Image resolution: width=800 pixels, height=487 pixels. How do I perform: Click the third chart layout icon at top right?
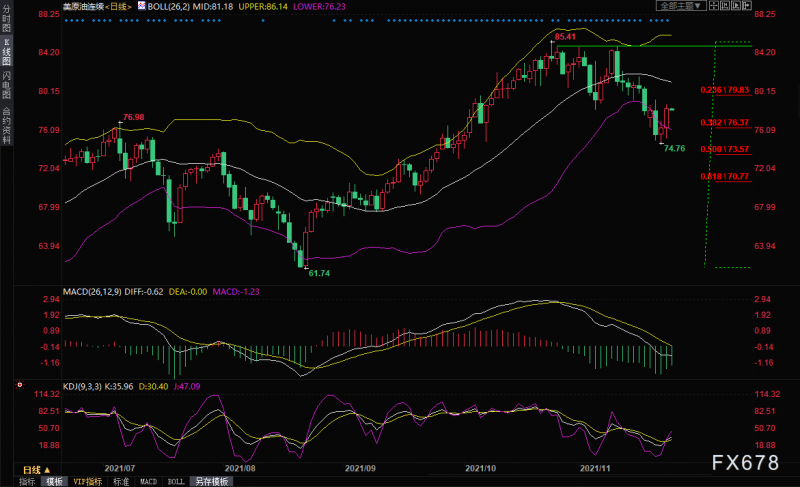click(x=738, y=5)
